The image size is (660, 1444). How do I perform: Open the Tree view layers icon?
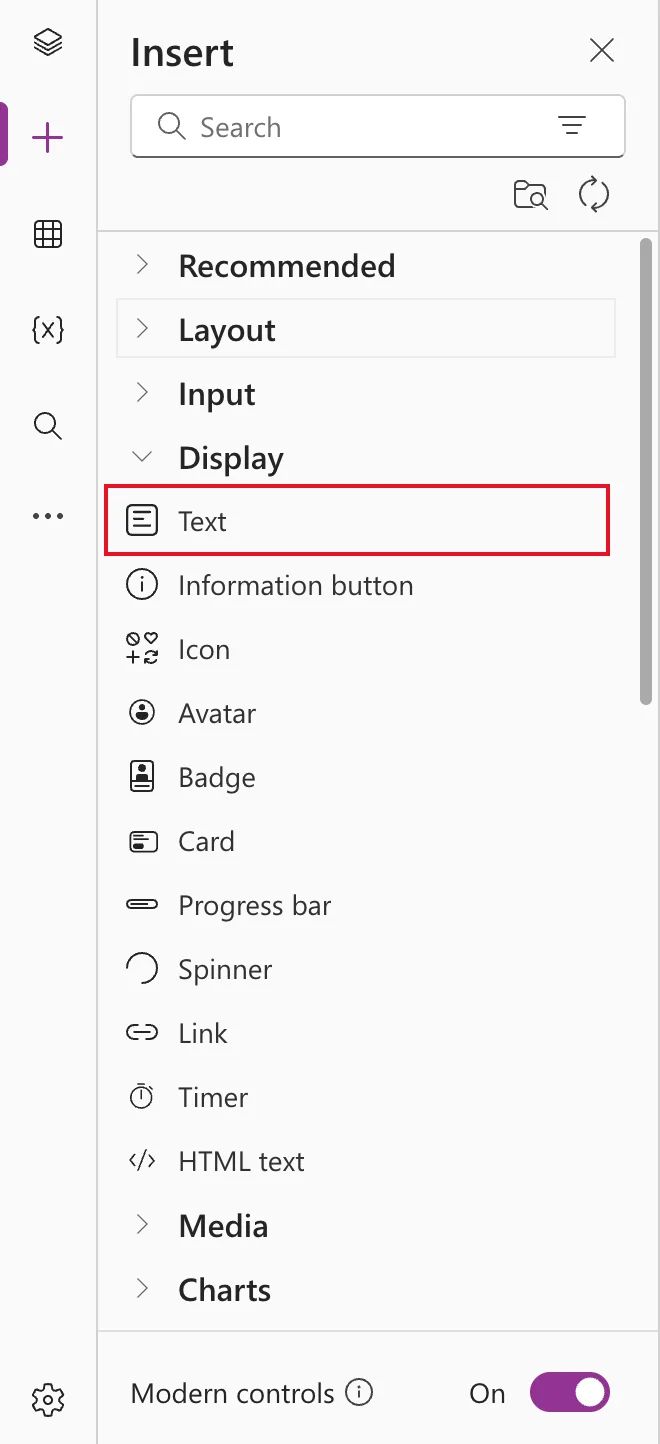coord(48,43)
